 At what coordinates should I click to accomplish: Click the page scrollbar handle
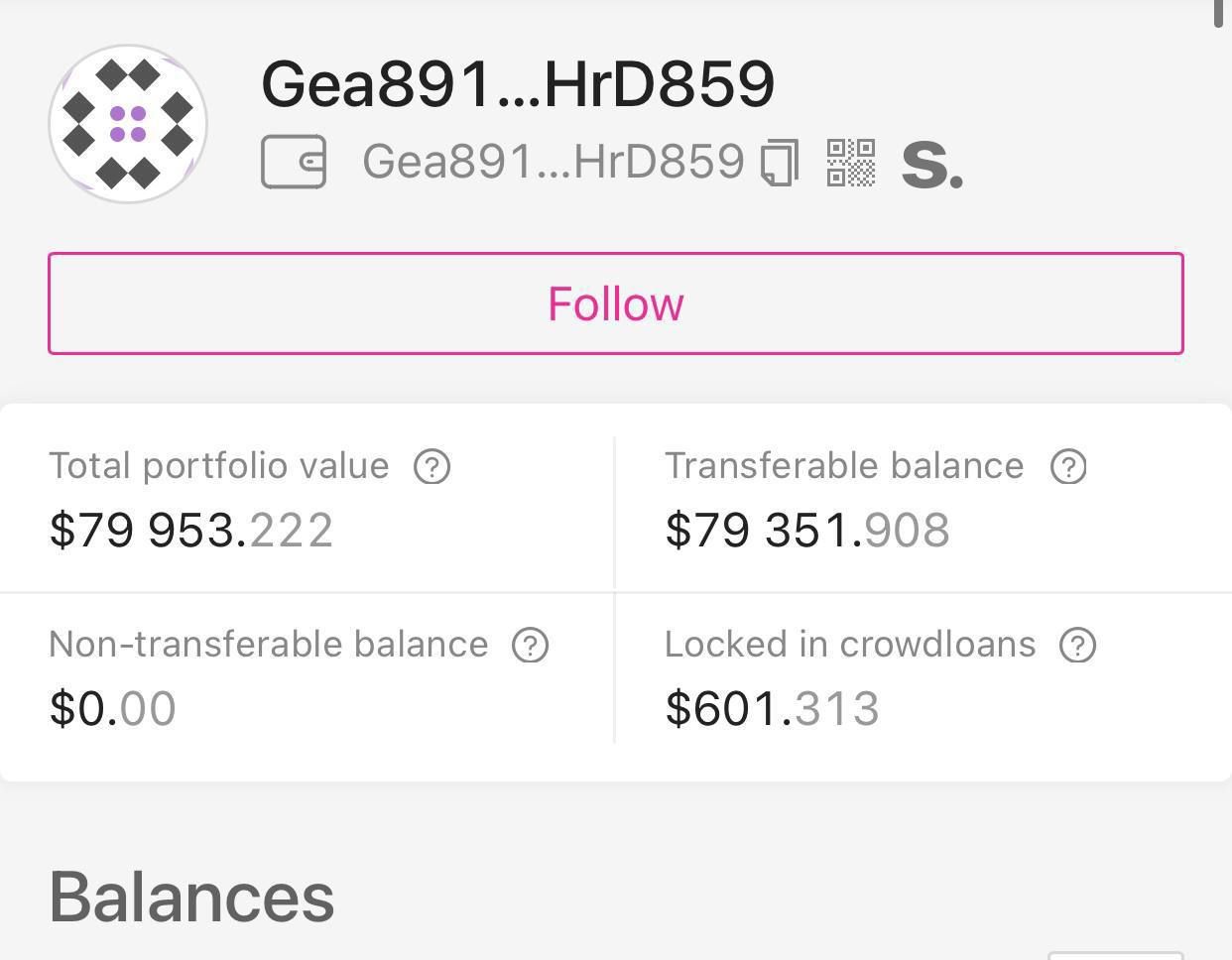1218,14
